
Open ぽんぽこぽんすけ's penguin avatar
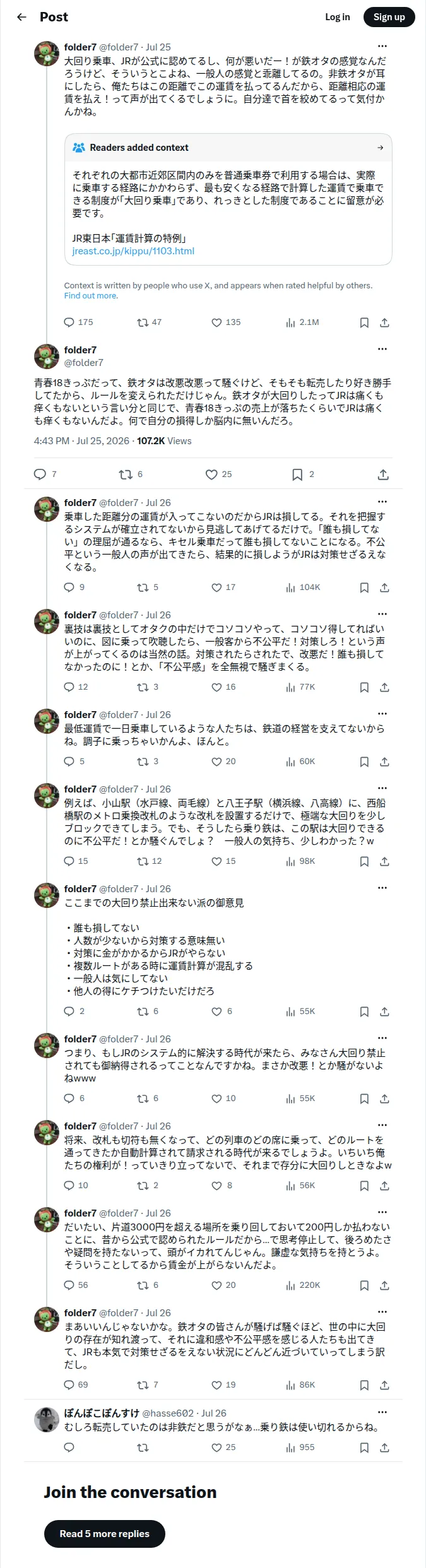tap(47, 1420)
